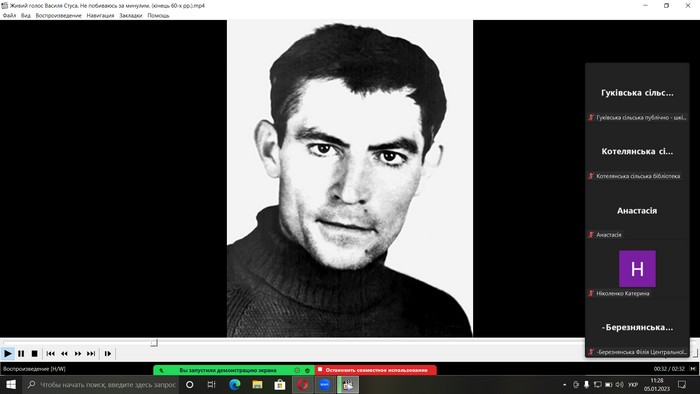Image resolution: width=700 pixels, height=394 pixels.
Task: Click the Play button in the player
Action: click(8, 353)
